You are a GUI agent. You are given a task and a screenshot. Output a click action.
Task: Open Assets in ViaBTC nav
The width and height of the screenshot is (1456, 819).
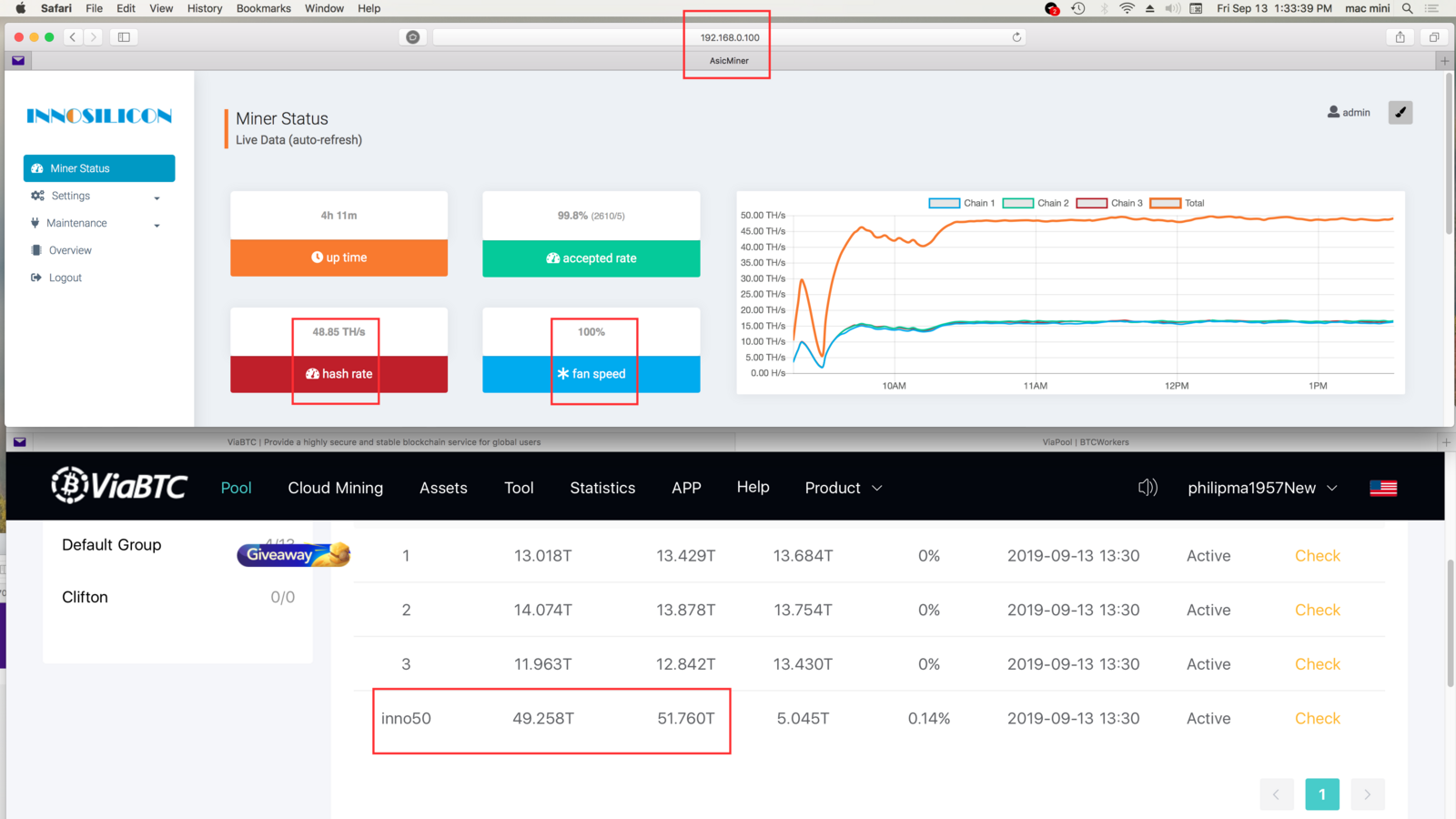click(443, 488)
